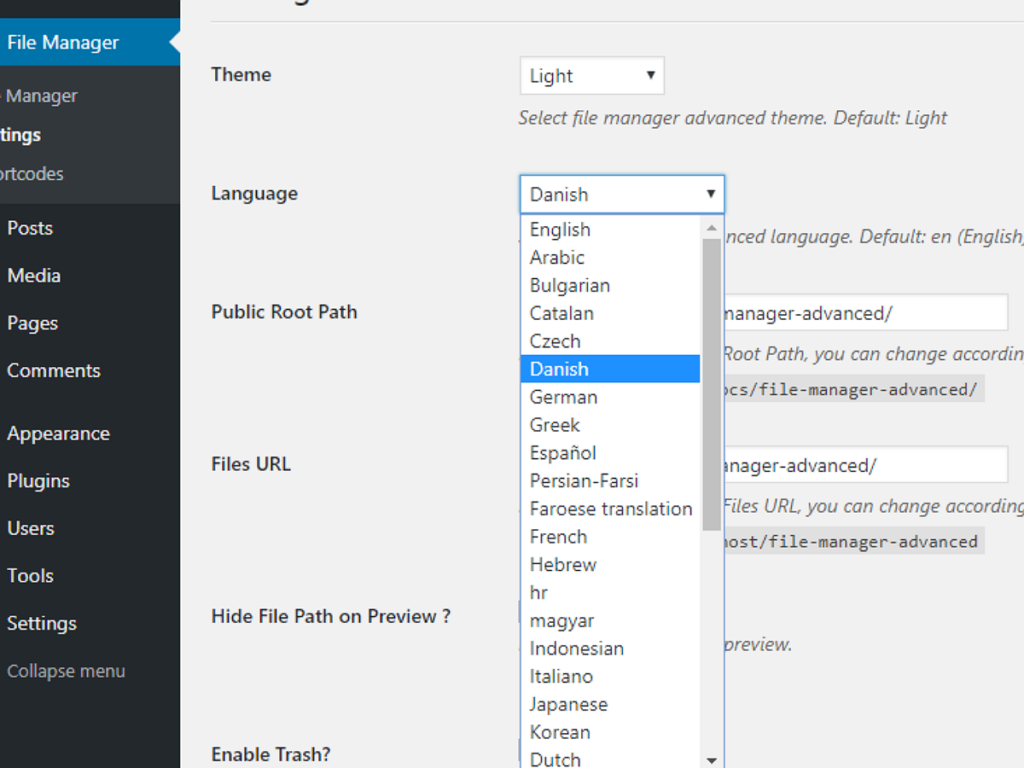
Task: Select Faroese translation language option
Action: (x=610, y=509)
